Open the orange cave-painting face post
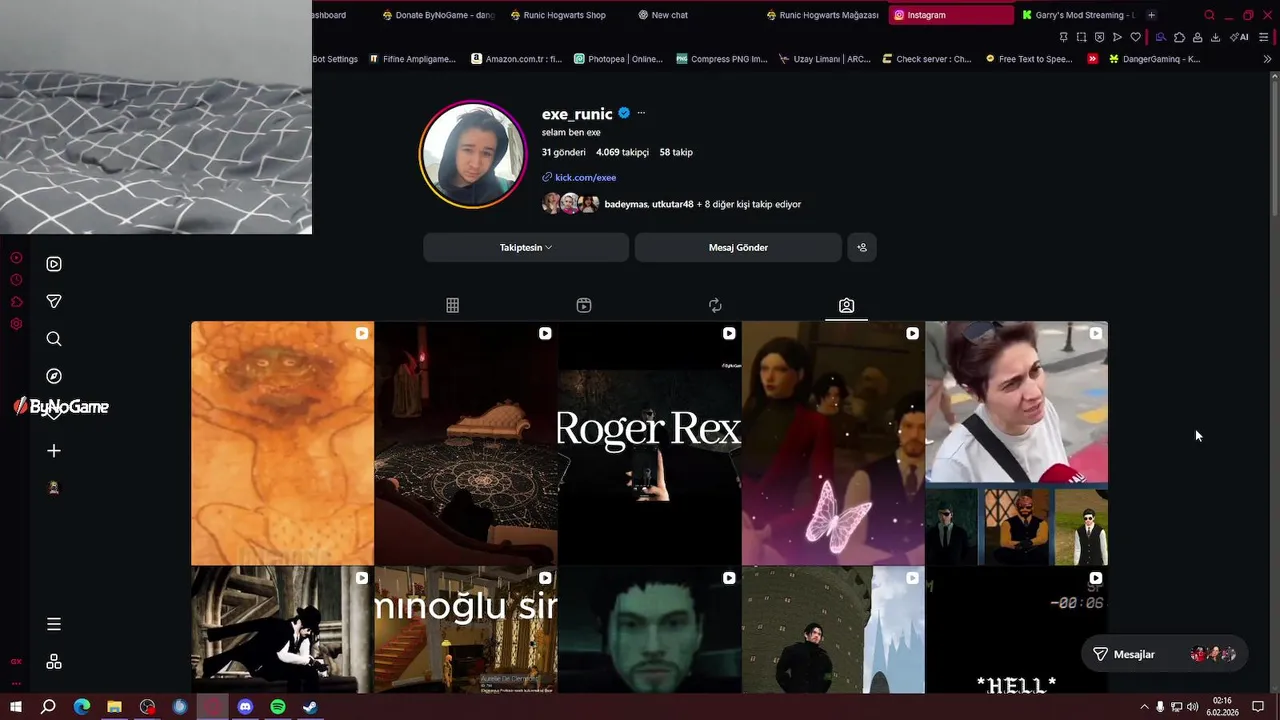1280x720 pixels. tap(282, 443)
